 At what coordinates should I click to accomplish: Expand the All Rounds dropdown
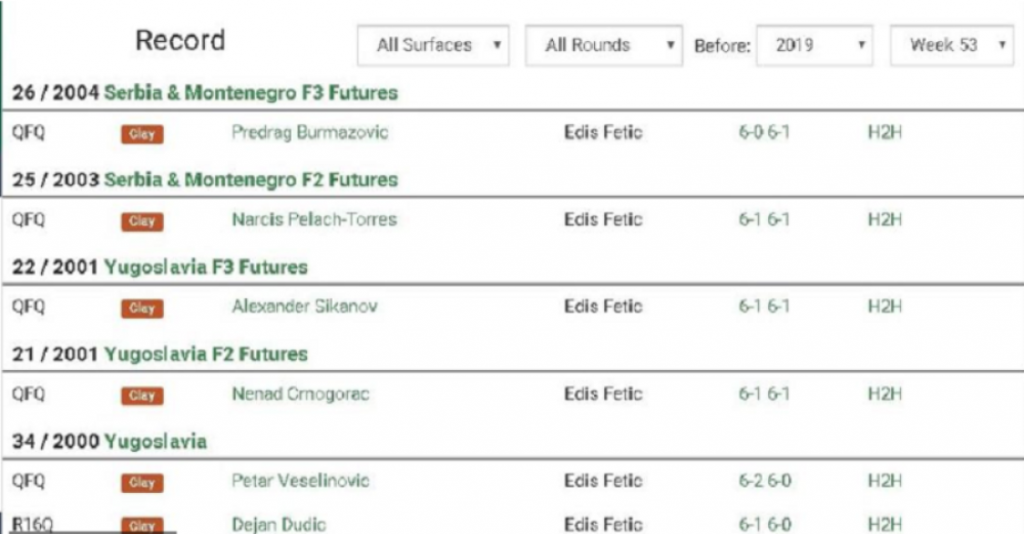603,46
